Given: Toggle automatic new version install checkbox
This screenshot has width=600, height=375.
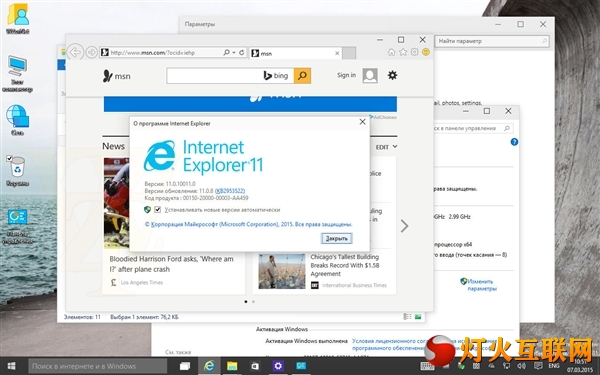Looking at the screenshot, I should (157, 210).
